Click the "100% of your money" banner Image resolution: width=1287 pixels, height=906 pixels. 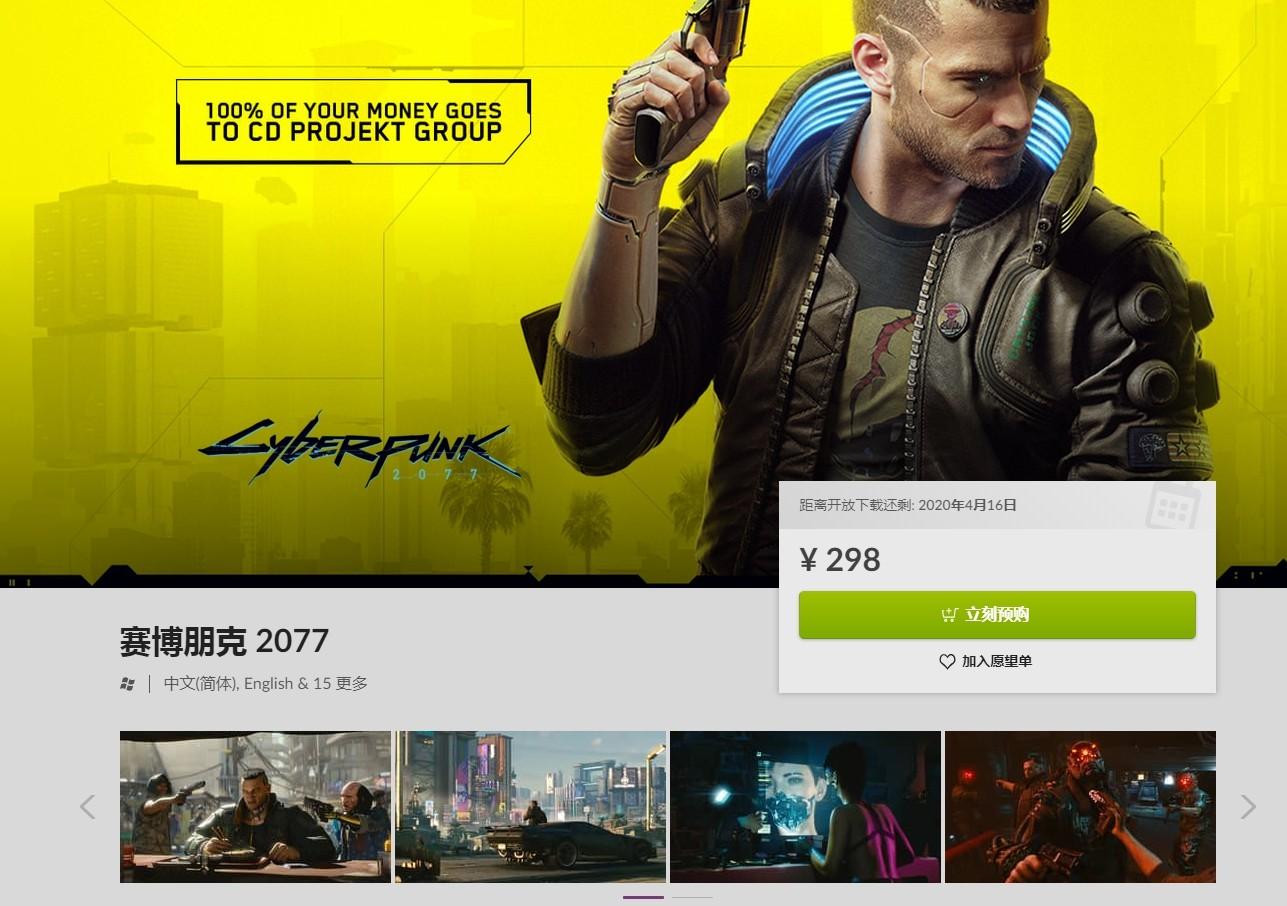[353, 122]
